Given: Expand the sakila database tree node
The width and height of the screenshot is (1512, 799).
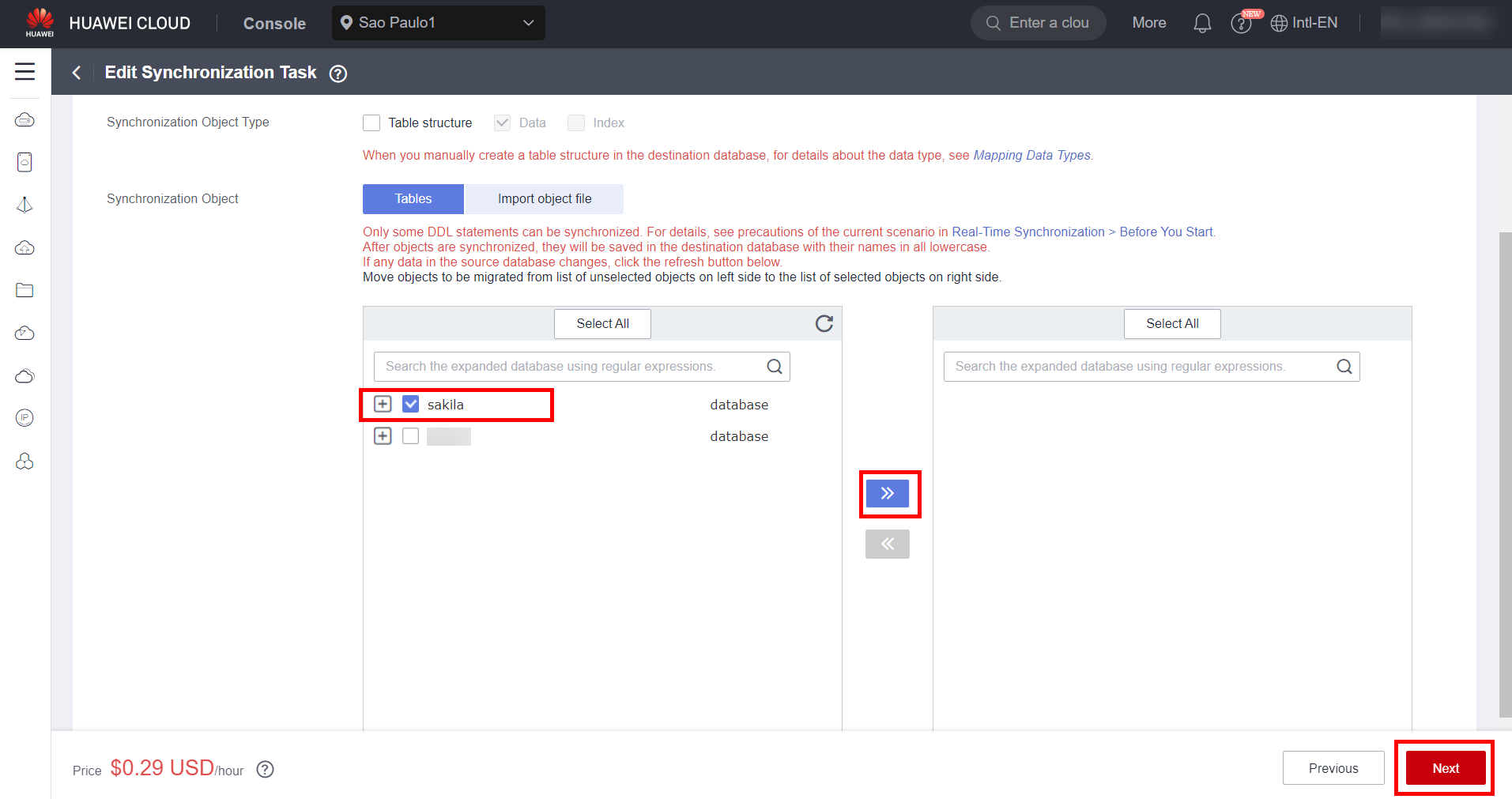Looking at the screenshot, I should pyautogui.click(x=383, y=405).
